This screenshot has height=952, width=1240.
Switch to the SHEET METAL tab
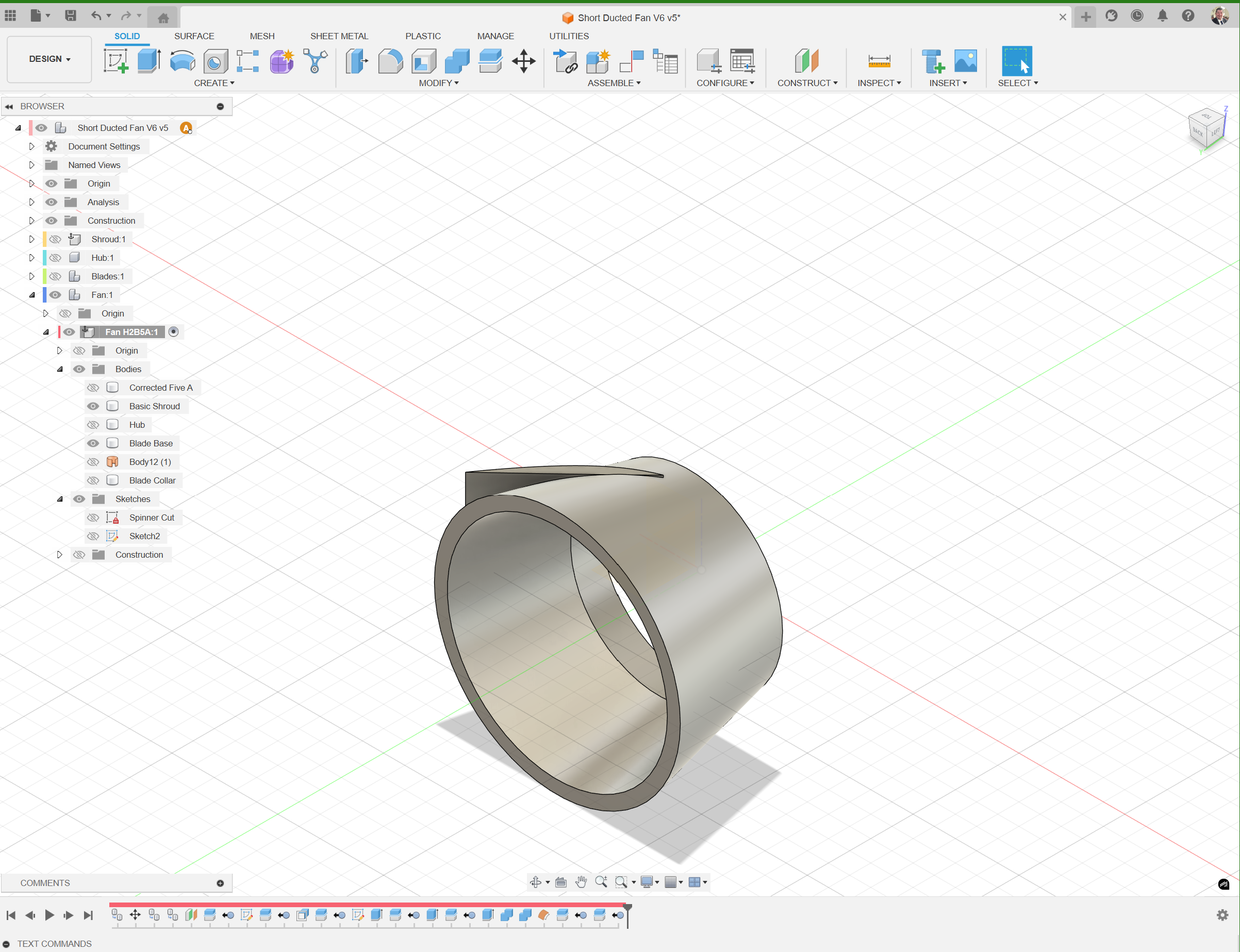[339, 36]
